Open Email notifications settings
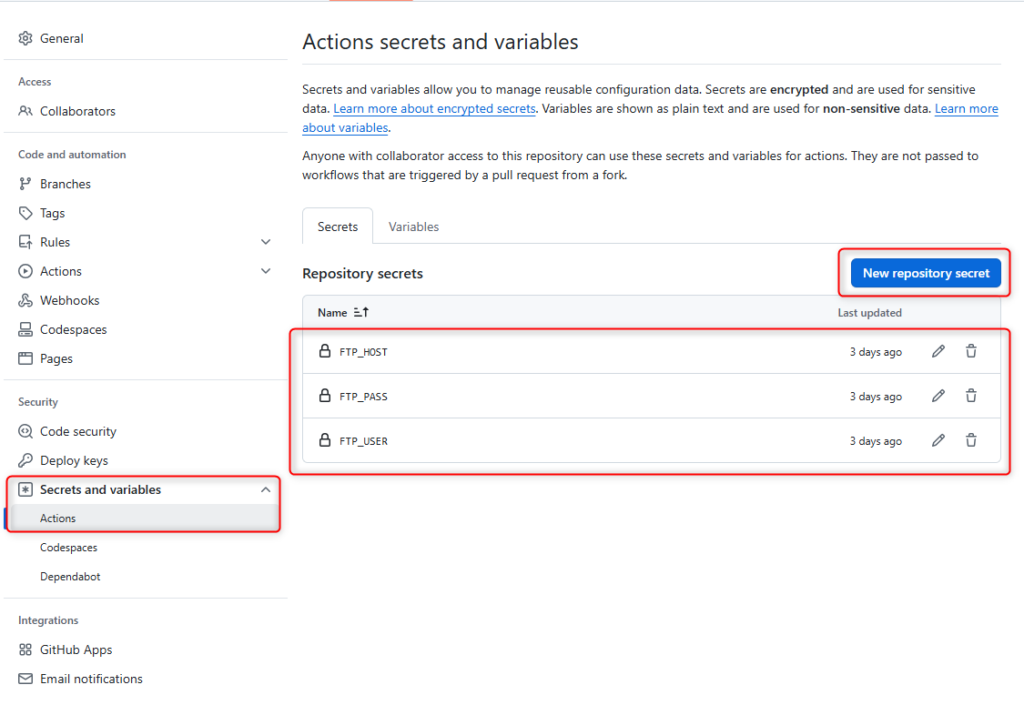The image size is (1024, 705). point(91,679)
